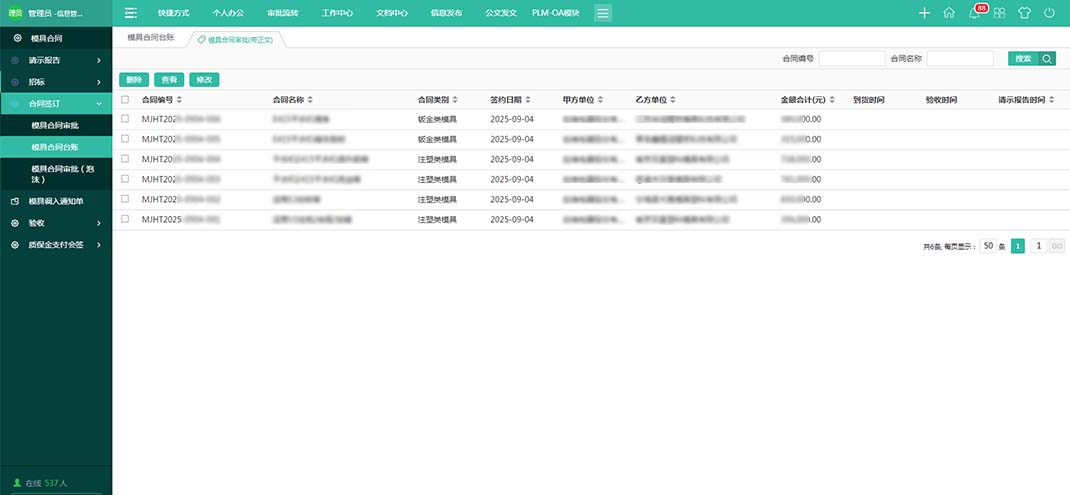Switch to the 模具合同台账 tab

click(151, 37)
